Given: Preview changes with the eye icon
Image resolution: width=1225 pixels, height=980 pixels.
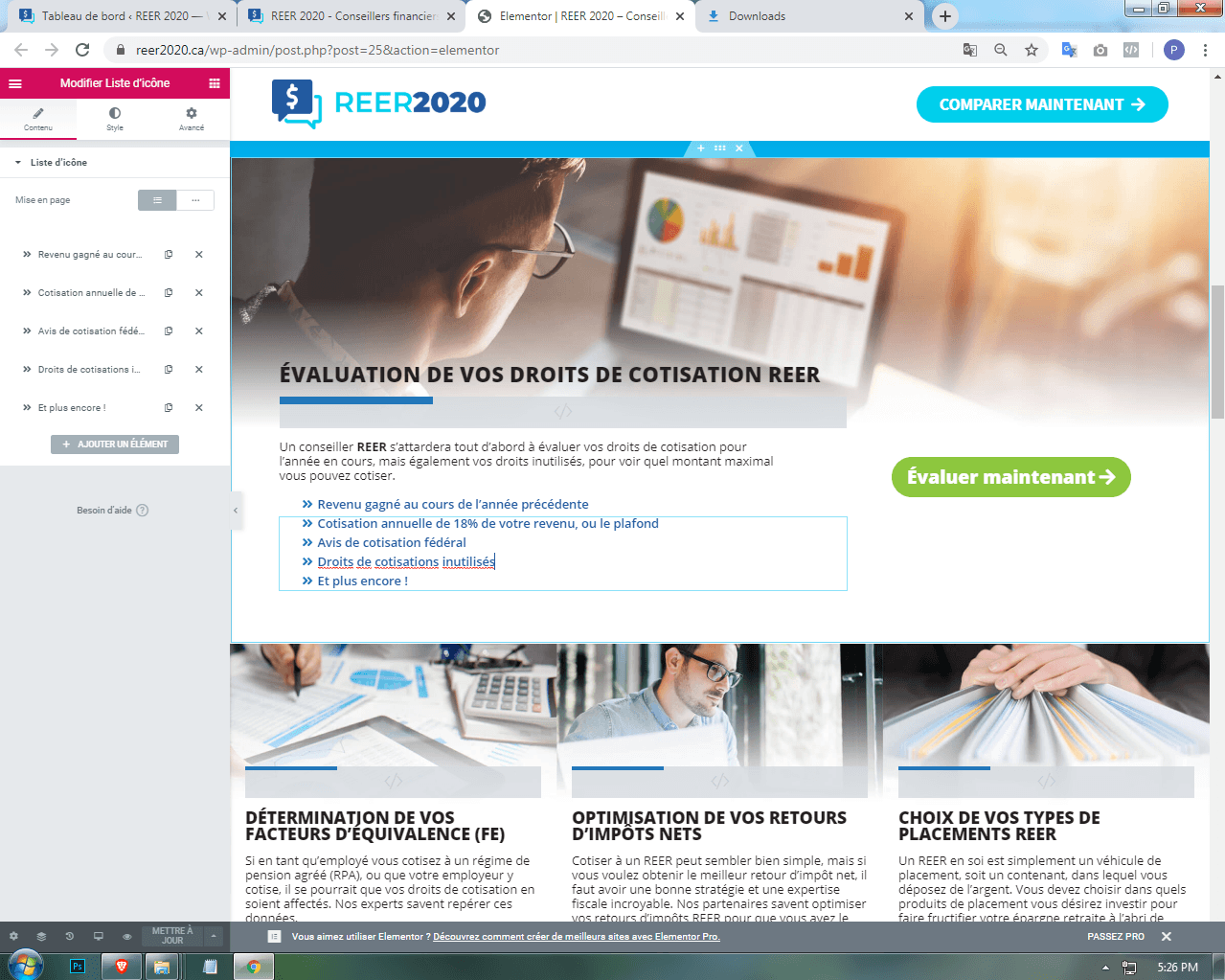Looking at the screenshot, I should point(126,936).
